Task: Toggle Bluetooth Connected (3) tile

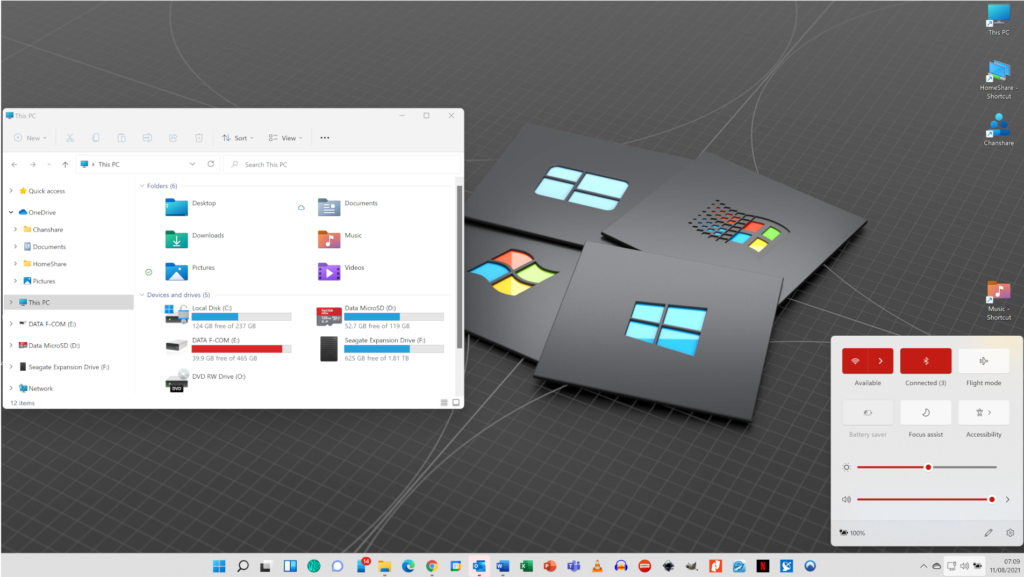Action: 925,361
